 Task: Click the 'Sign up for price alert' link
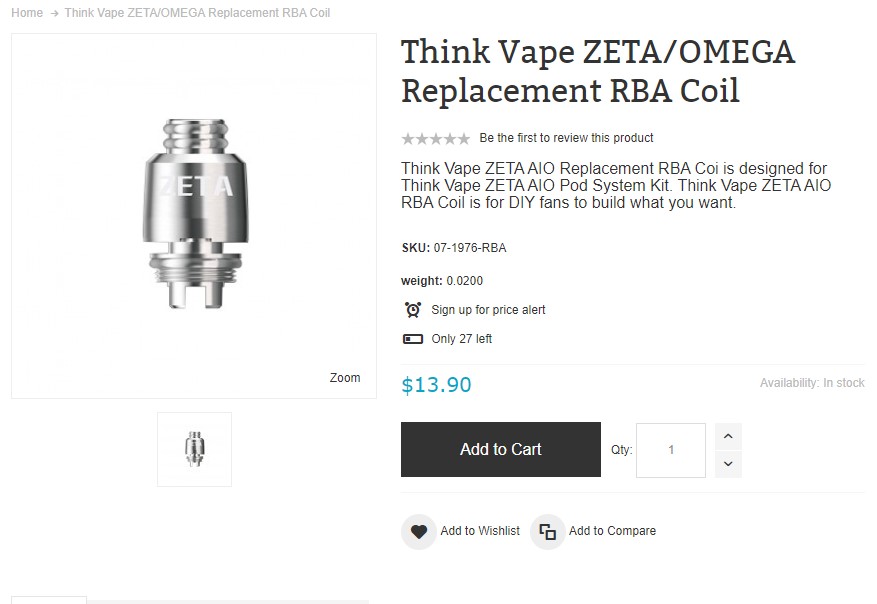tap(488, 310)
